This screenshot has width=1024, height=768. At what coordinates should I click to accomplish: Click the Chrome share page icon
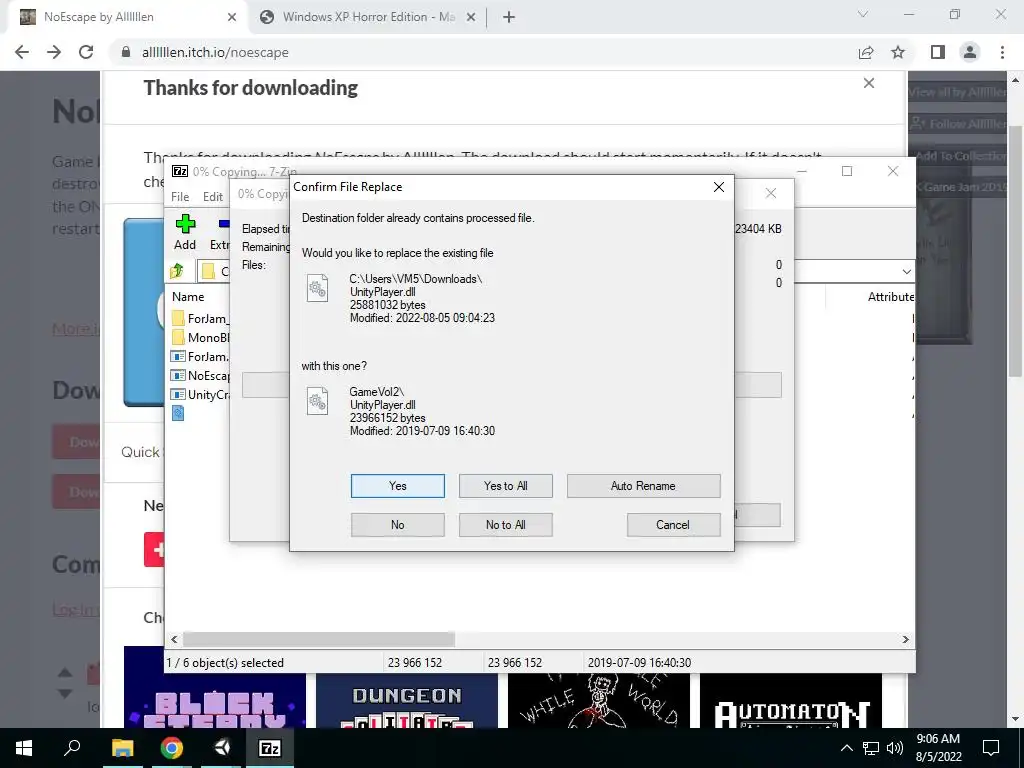(x=866, y=52)
